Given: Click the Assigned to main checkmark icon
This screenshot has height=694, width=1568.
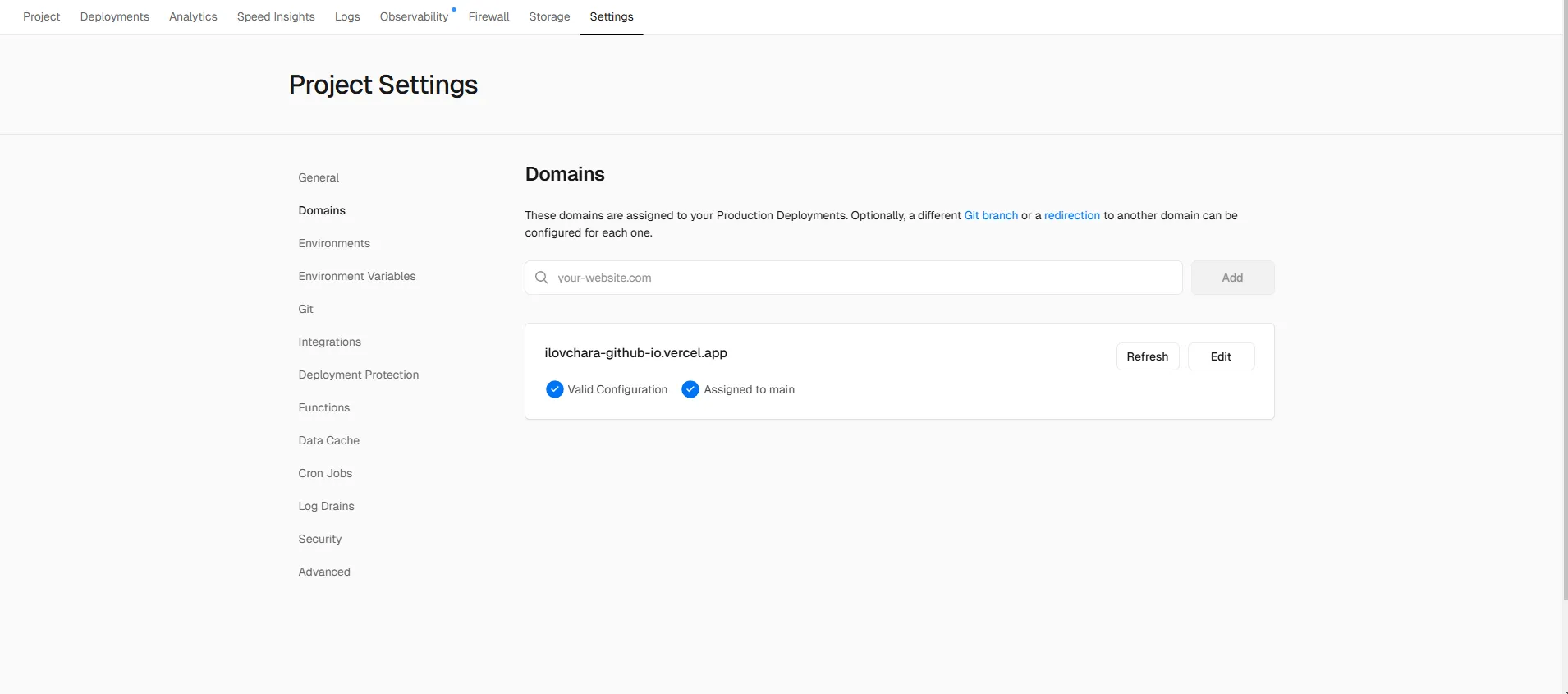Looking at the screenshot, I should pos(690,389).
